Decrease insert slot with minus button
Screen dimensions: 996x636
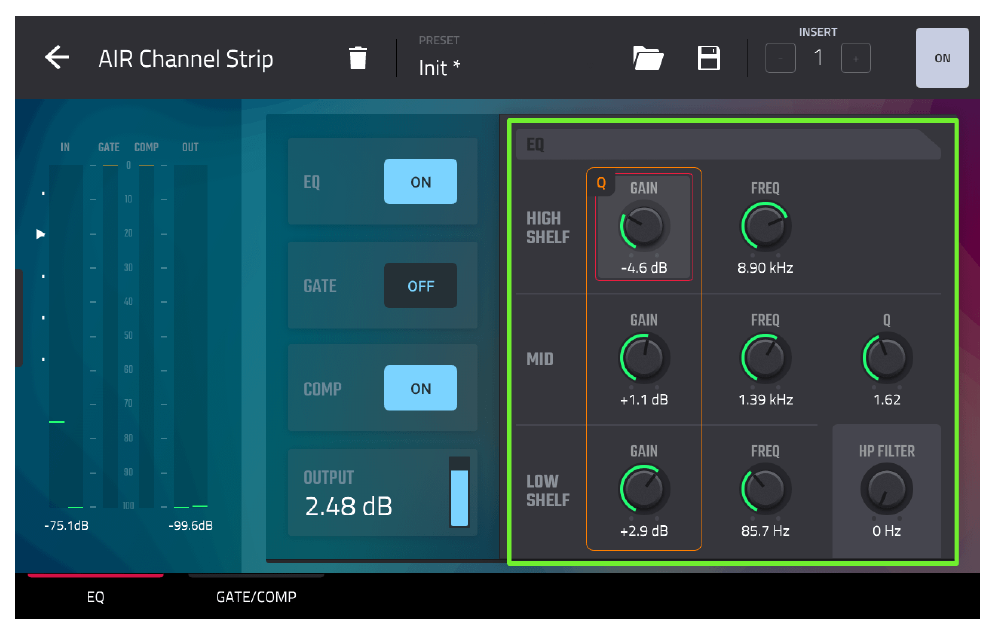780,58
